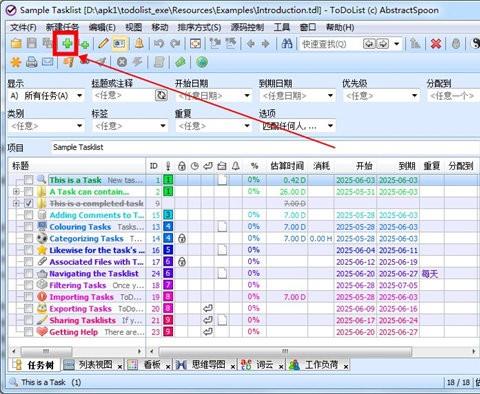The width and height of the screenshot is (480, 394).
Task: Open the 工具 menu
Action: click(282, 27)
